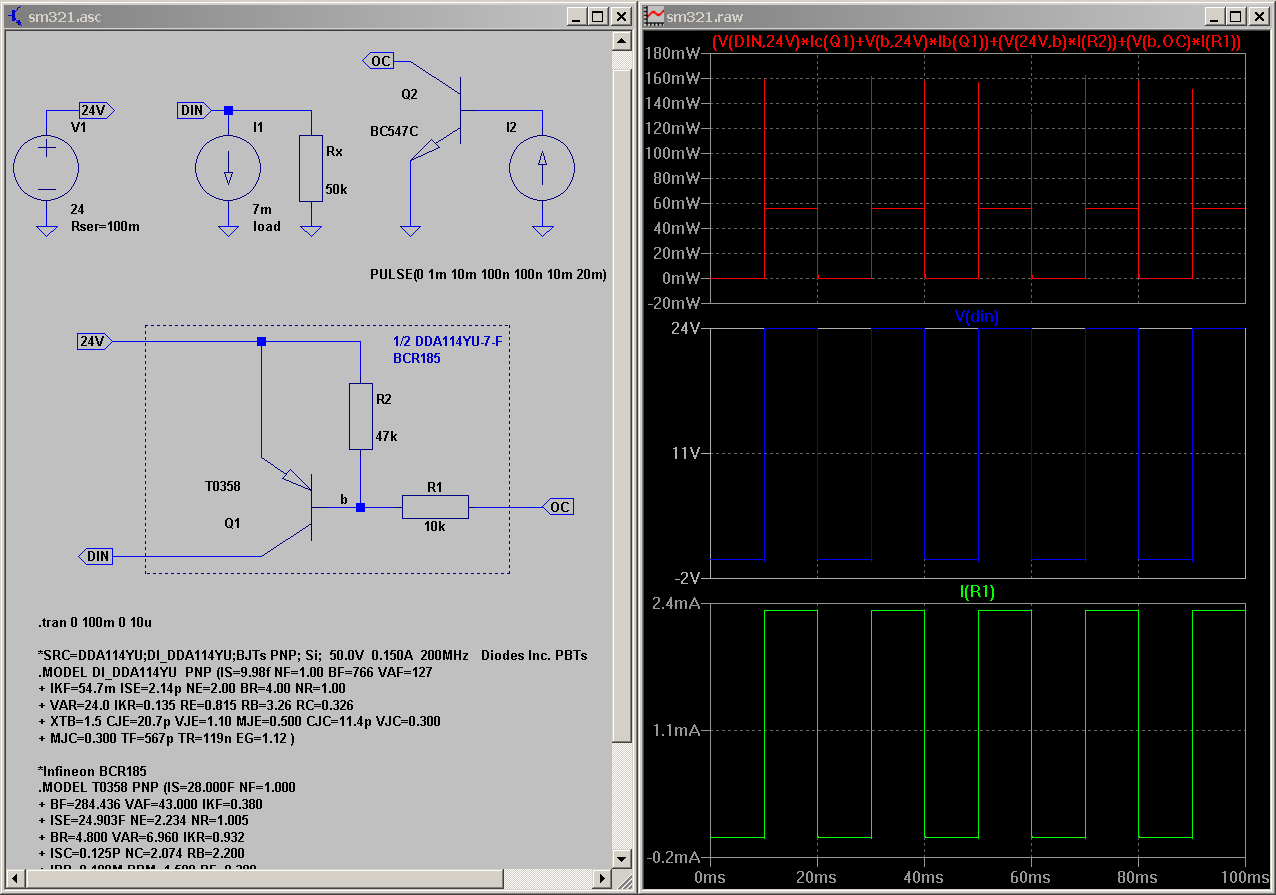Close the sm321.raw waveform window

tap(1257, 17)
